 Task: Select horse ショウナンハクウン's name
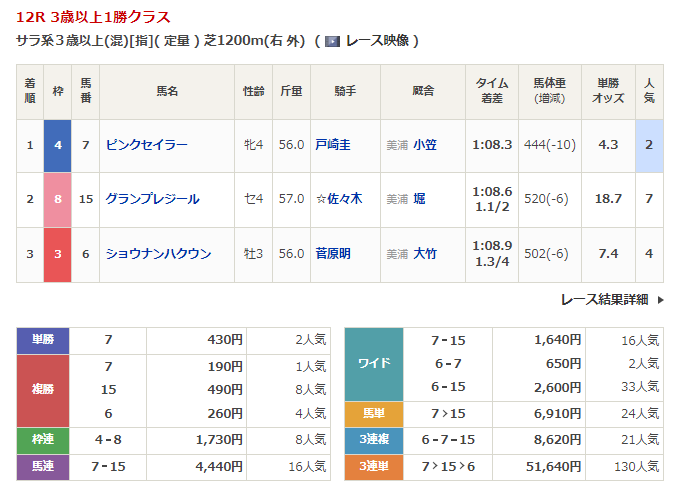(158, 254)
